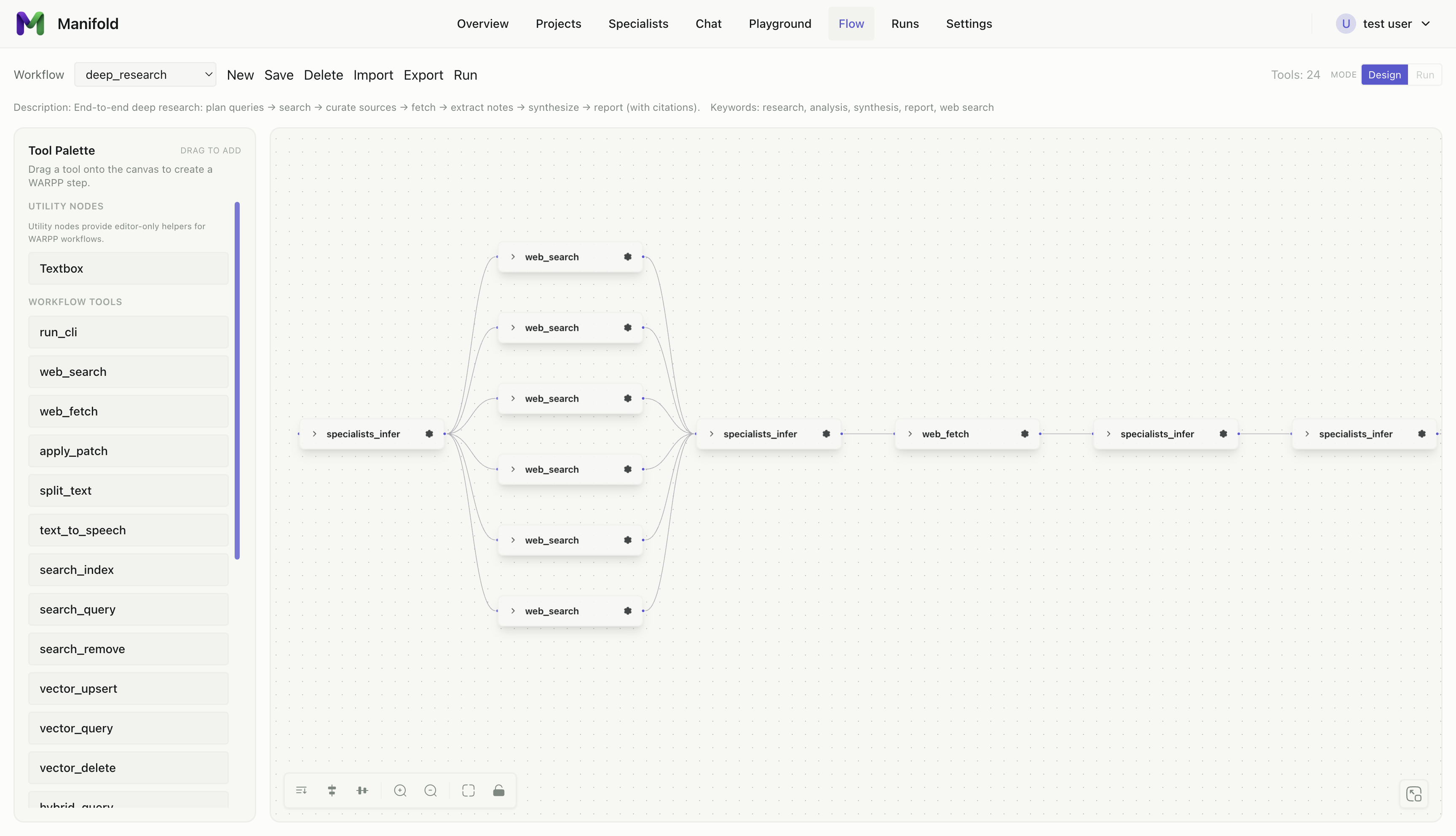Viewport: 1456px width, 836px height.
Task: Click the canvas lock icon to lock editing
Action: click(x=498, y=790)
